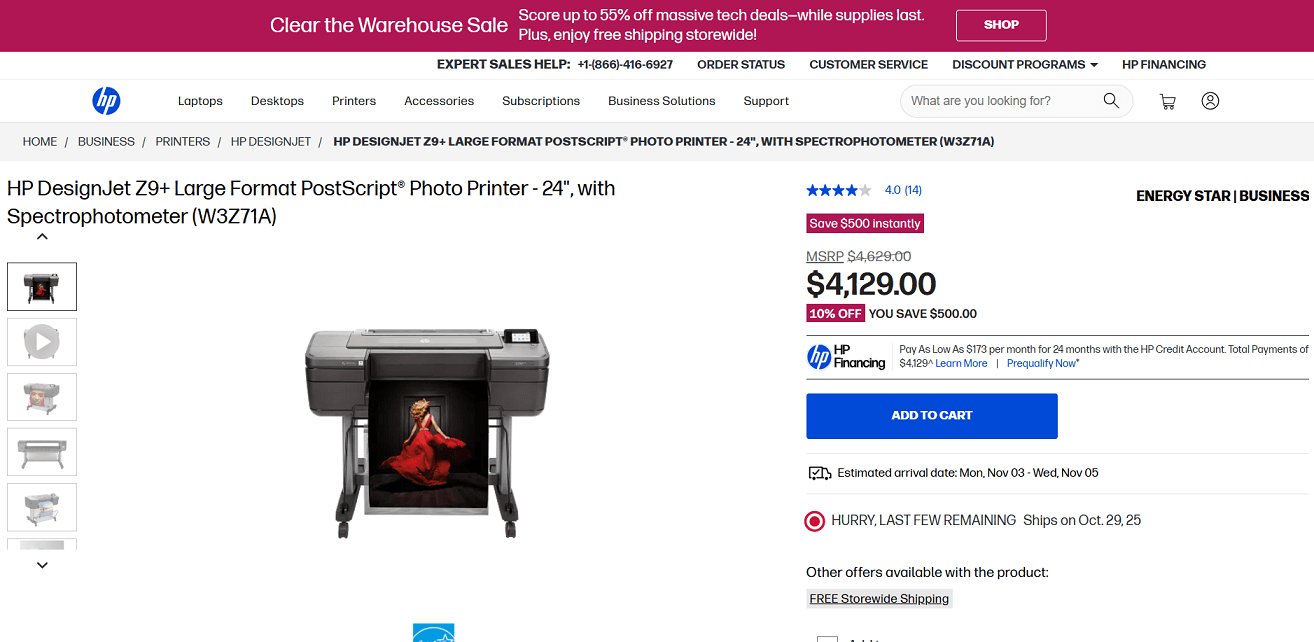This screenshot has height=642, width=1314.
Task: Tick the add-on checkbox below shipping offer
Action: pos(827,639)
